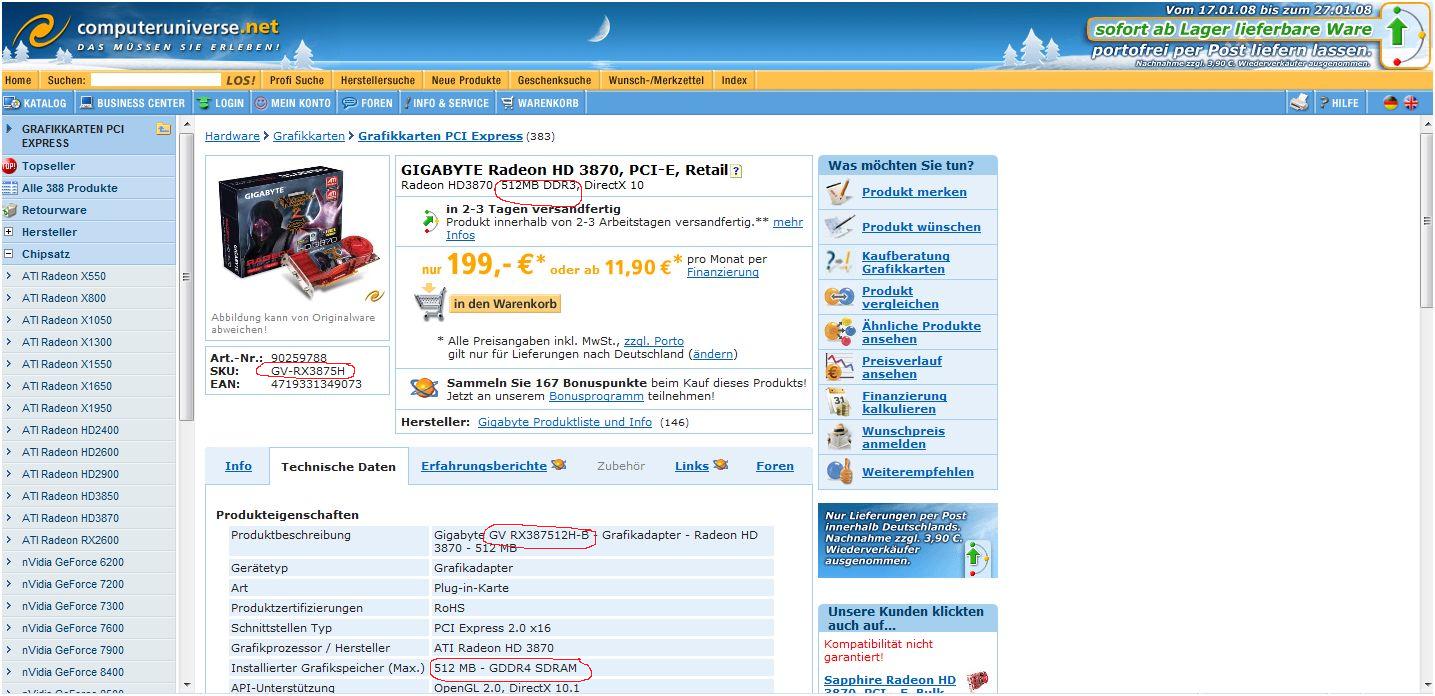Image resolution: width=1435 pixels, height=696 pixels.
Task: Click the Produkt vergleichen icon
Action: (x=839, y=297)
